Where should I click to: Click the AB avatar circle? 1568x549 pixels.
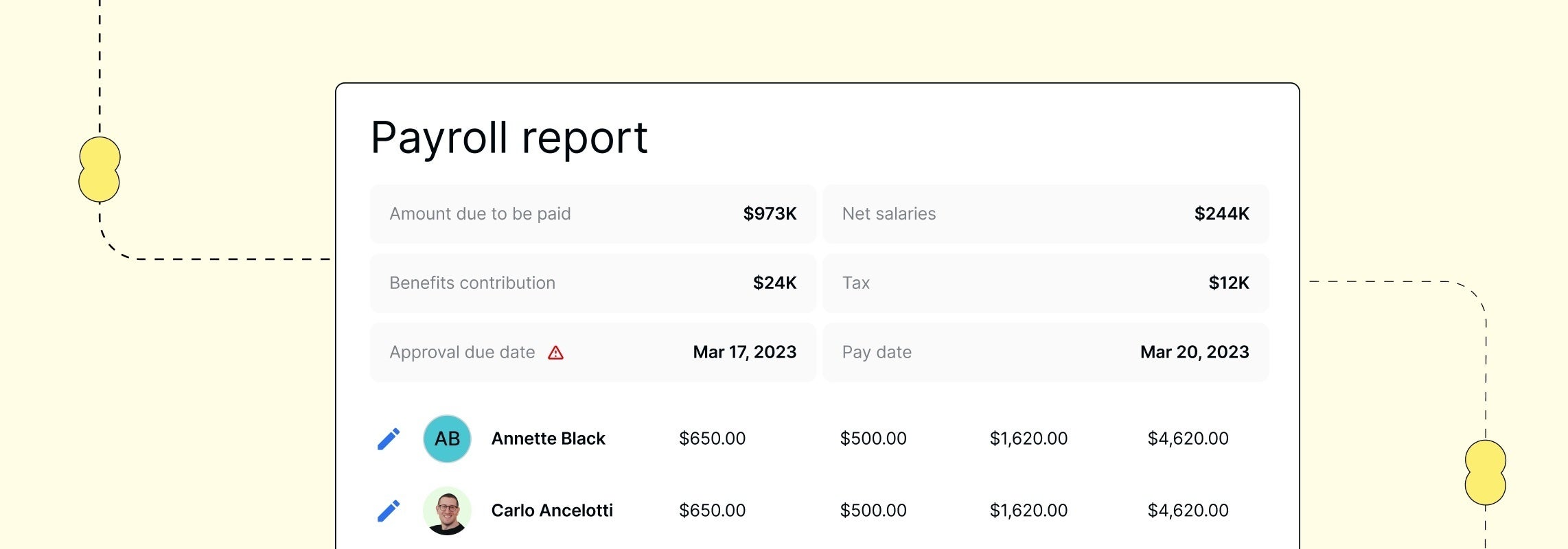[x=447, y=439]
